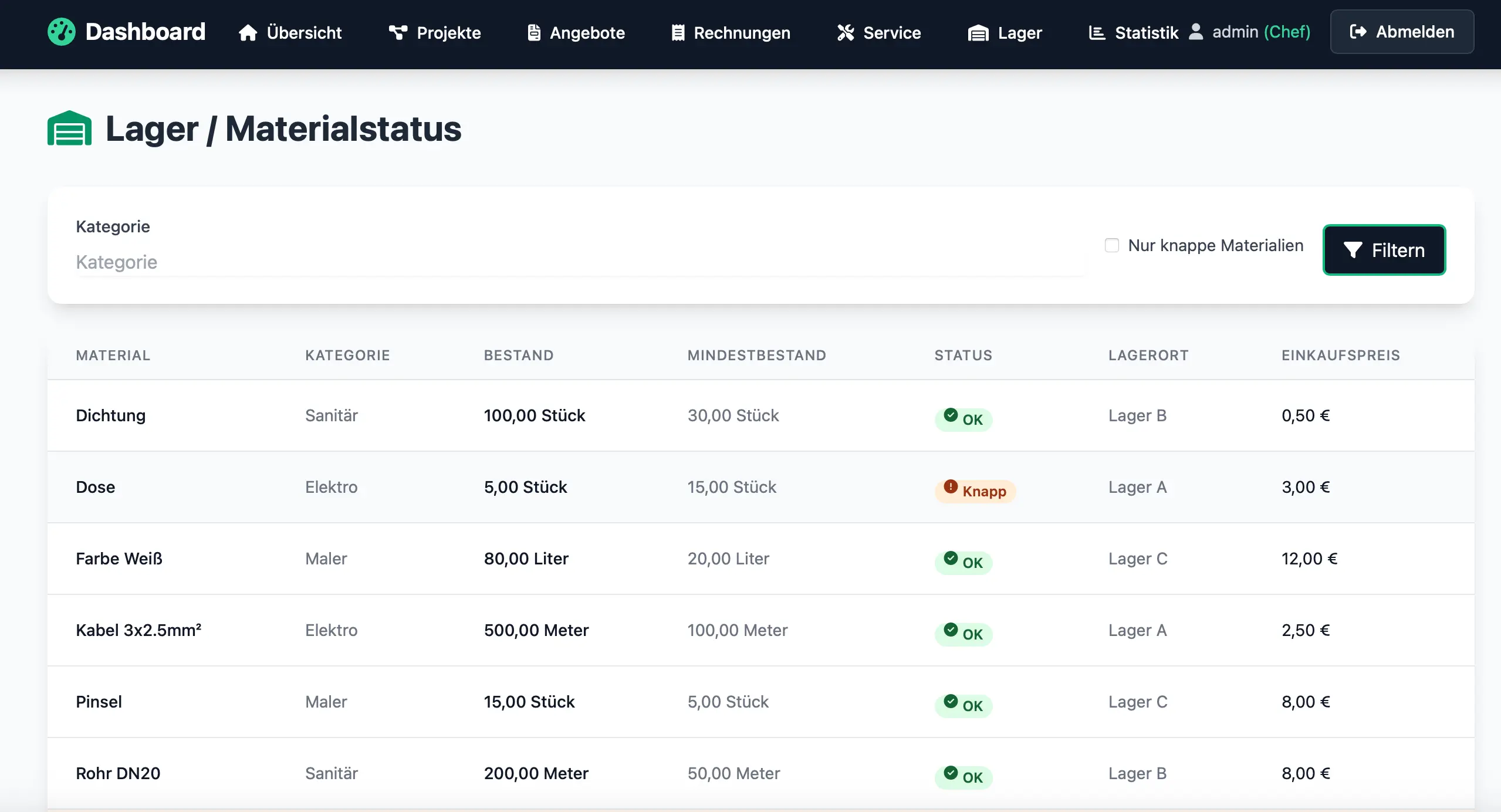This screenshot has width=1501, height=812.
Task: Click the Projekte diagram icon
Action: (398, 32)
